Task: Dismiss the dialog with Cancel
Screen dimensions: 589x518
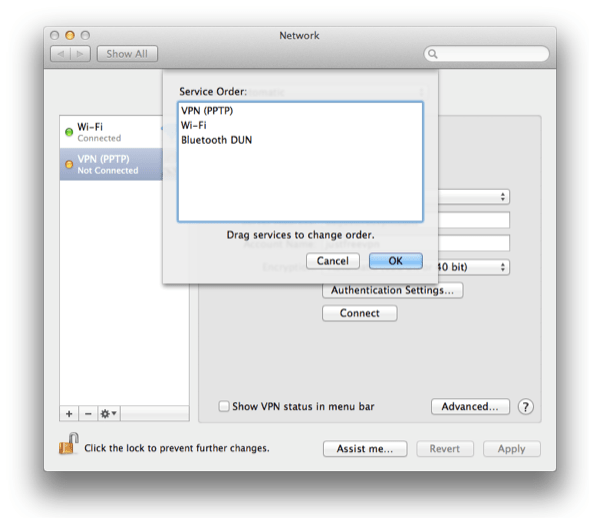Action: tap(332, 261)
